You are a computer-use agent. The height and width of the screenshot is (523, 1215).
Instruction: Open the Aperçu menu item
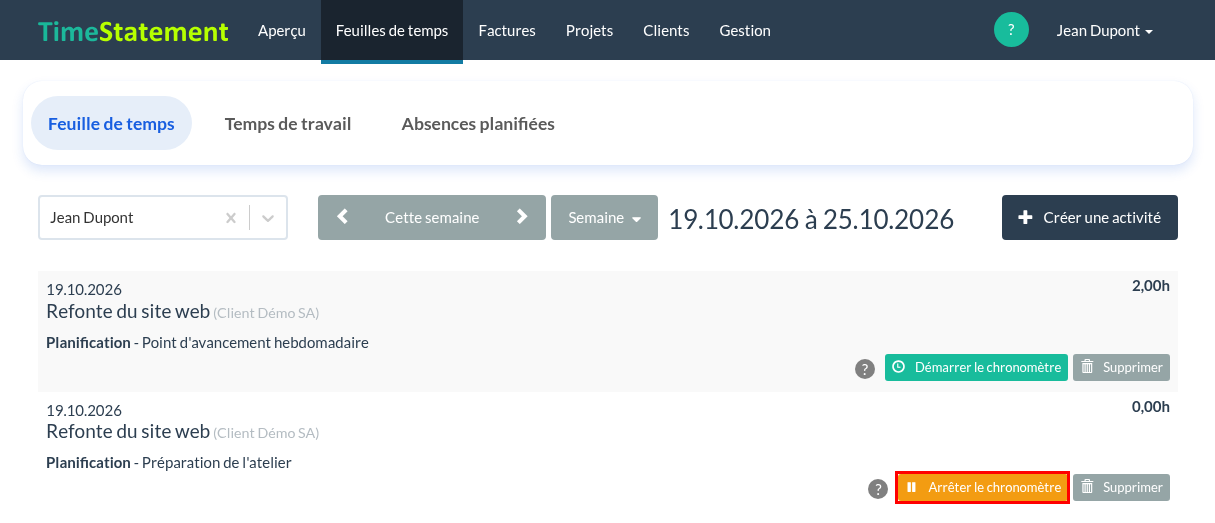pos(282,31)
